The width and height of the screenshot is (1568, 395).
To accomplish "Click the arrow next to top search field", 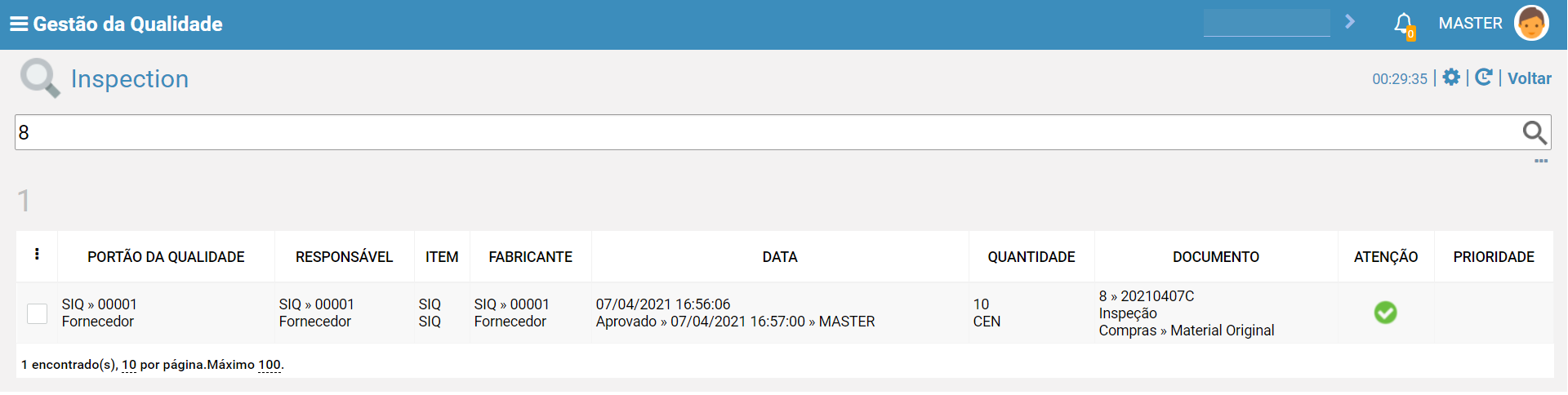I will (x=1350, y=22).
